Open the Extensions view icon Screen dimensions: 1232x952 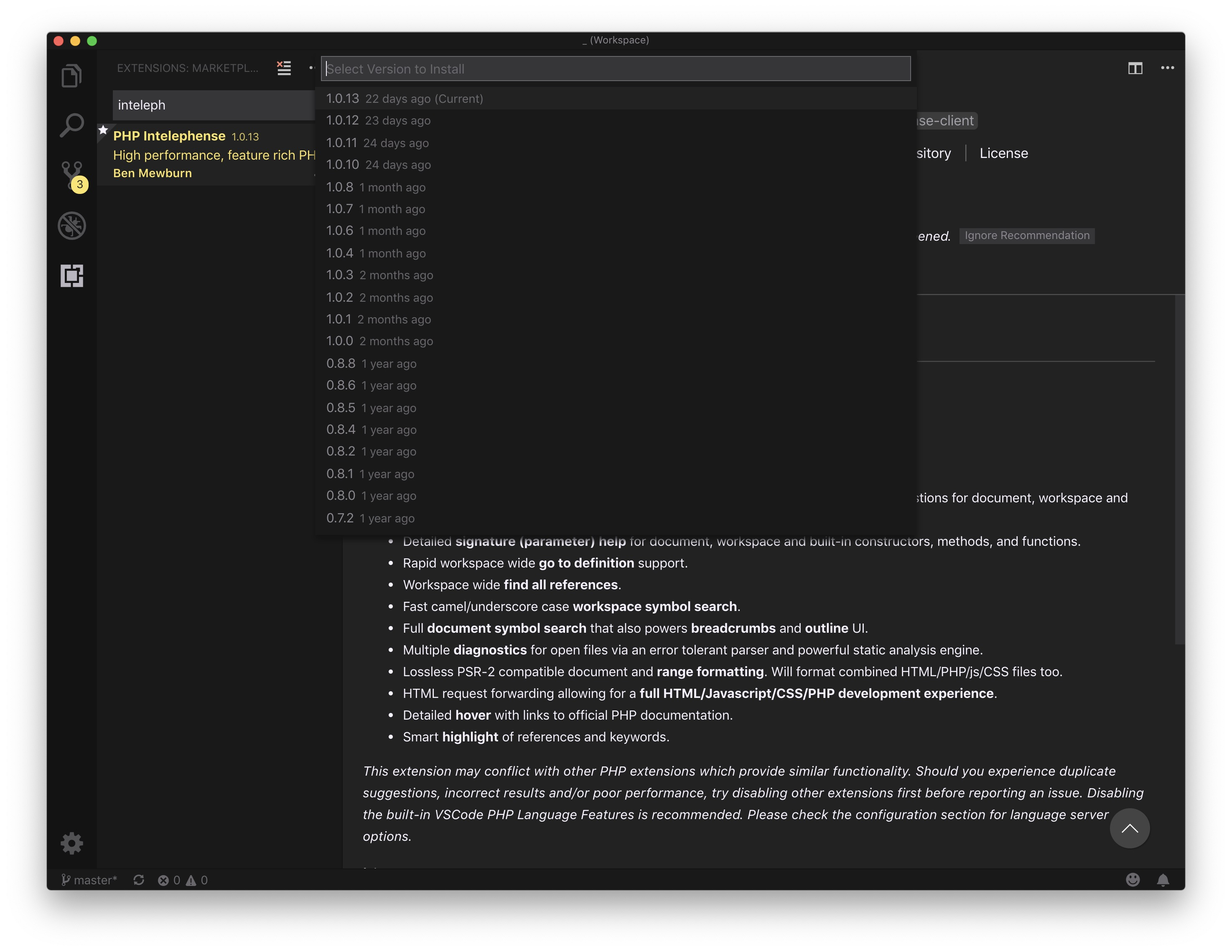tap(71, 275)
